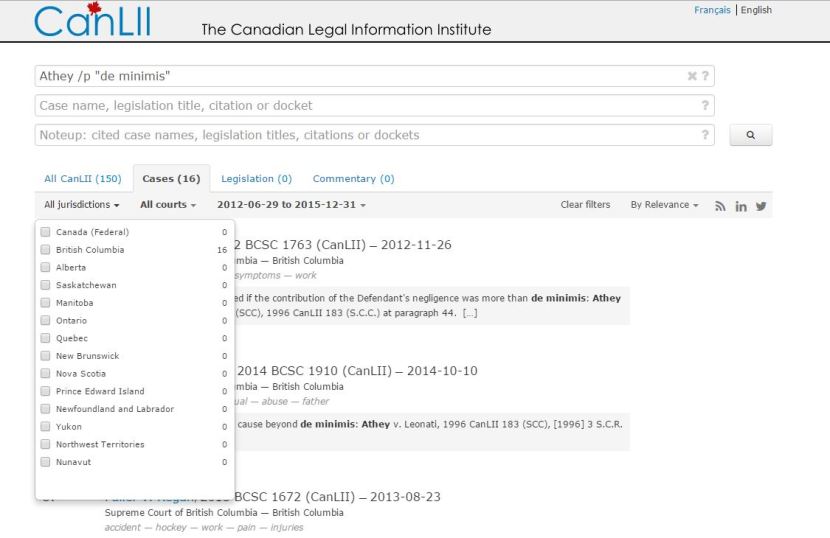The width and height of the screenshot is (830, 538).
Task: Check the British Columbia jurisdiction box
Action: 45,250
